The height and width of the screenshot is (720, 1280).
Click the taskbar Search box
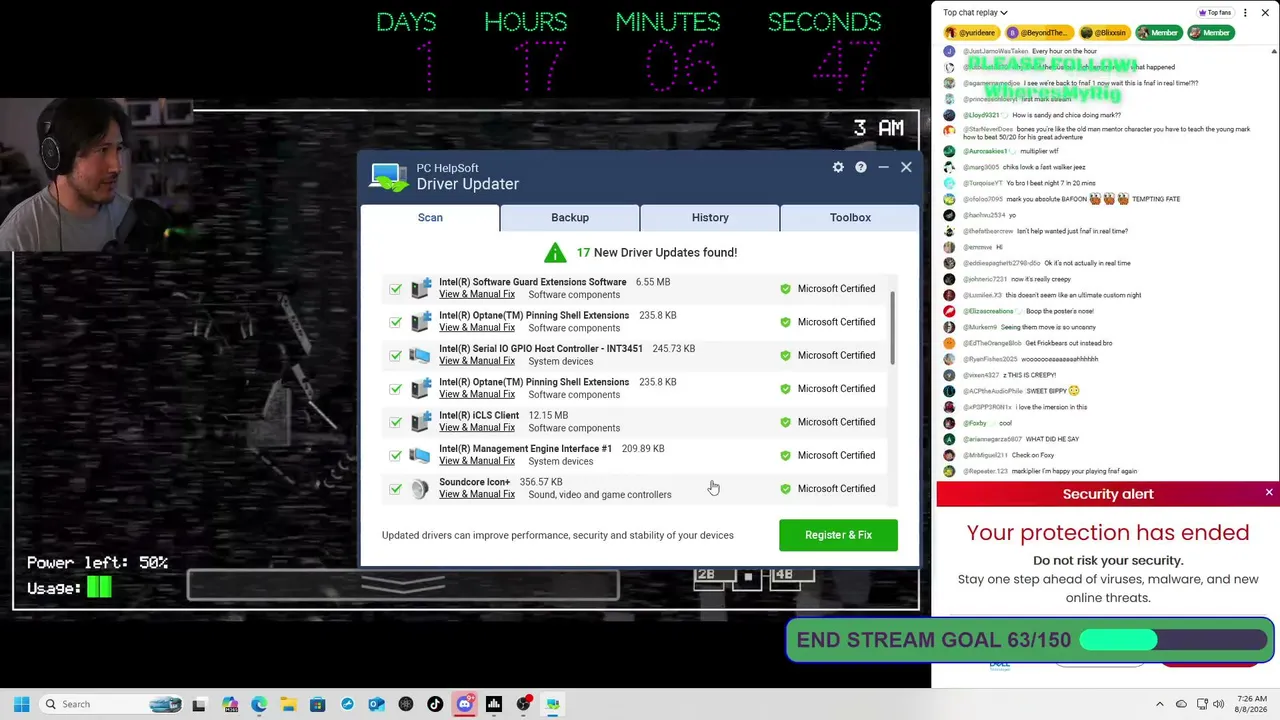(111, 704)
